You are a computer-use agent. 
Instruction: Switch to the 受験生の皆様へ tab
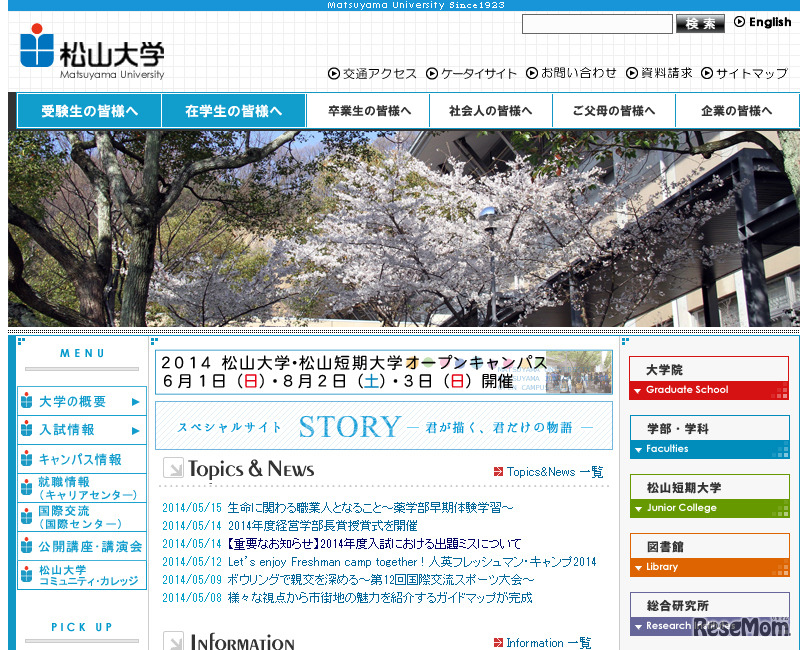tap(88, 111)
